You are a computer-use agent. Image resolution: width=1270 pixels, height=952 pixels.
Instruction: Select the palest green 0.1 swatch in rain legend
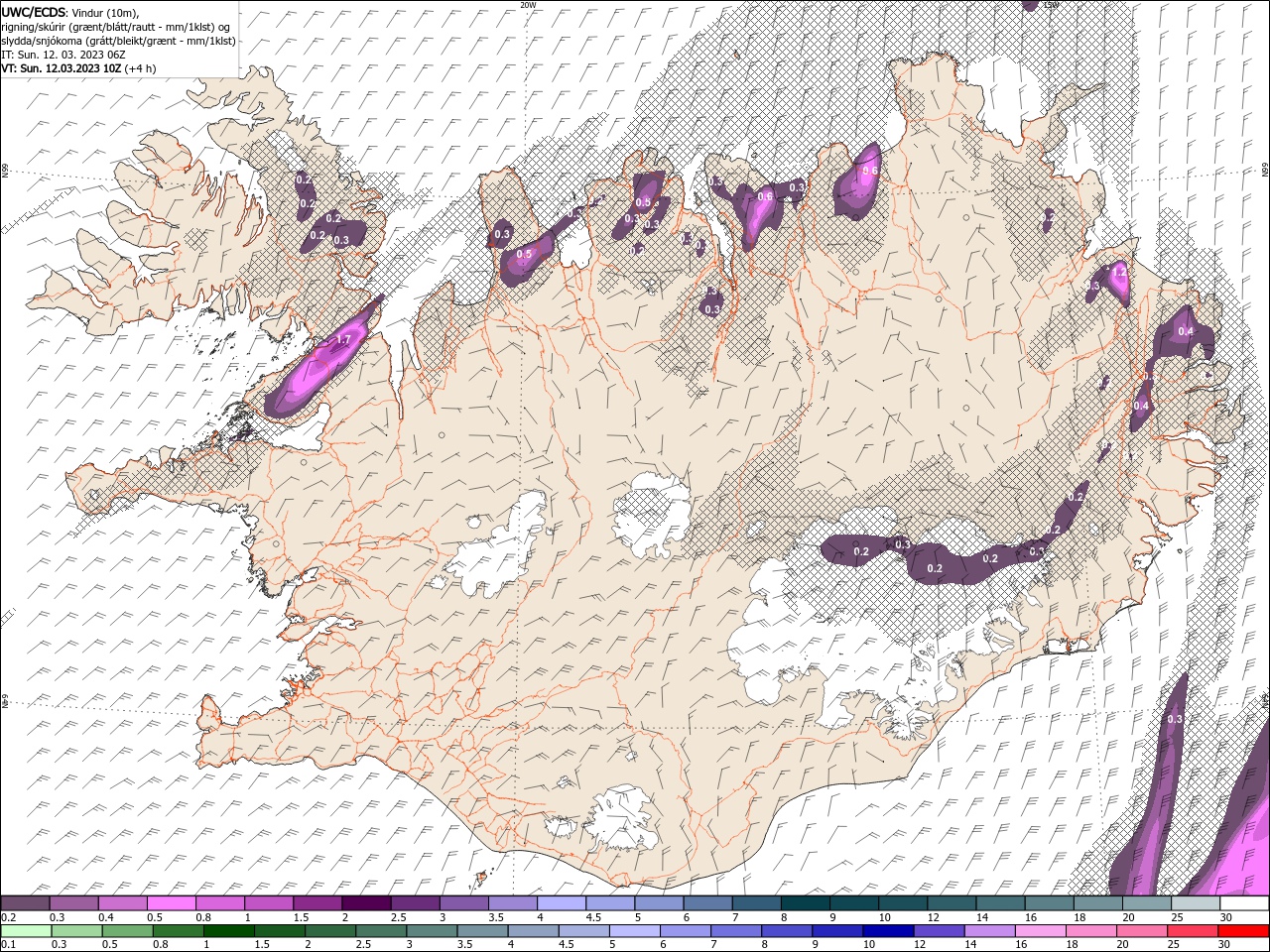(x=26, y=931)
